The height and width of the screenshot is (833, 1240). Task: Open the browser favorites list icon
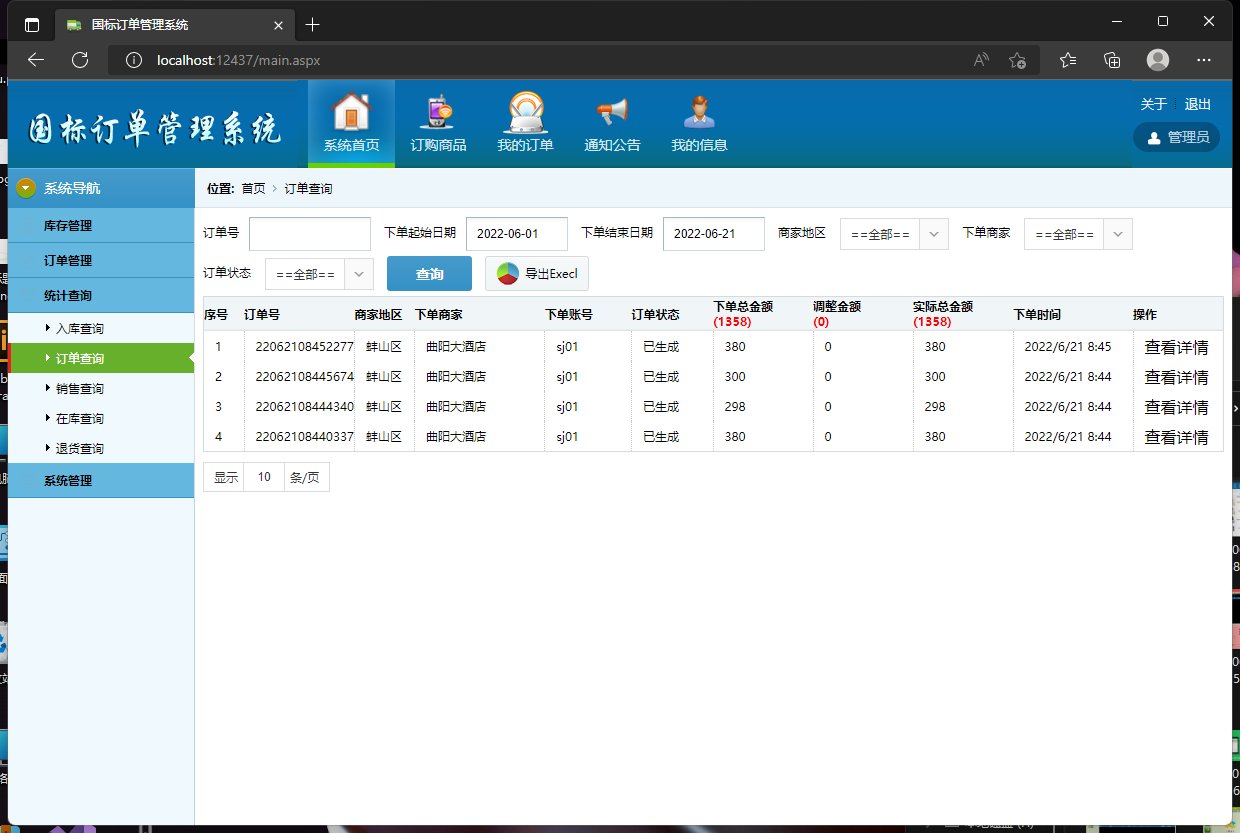1068,60
